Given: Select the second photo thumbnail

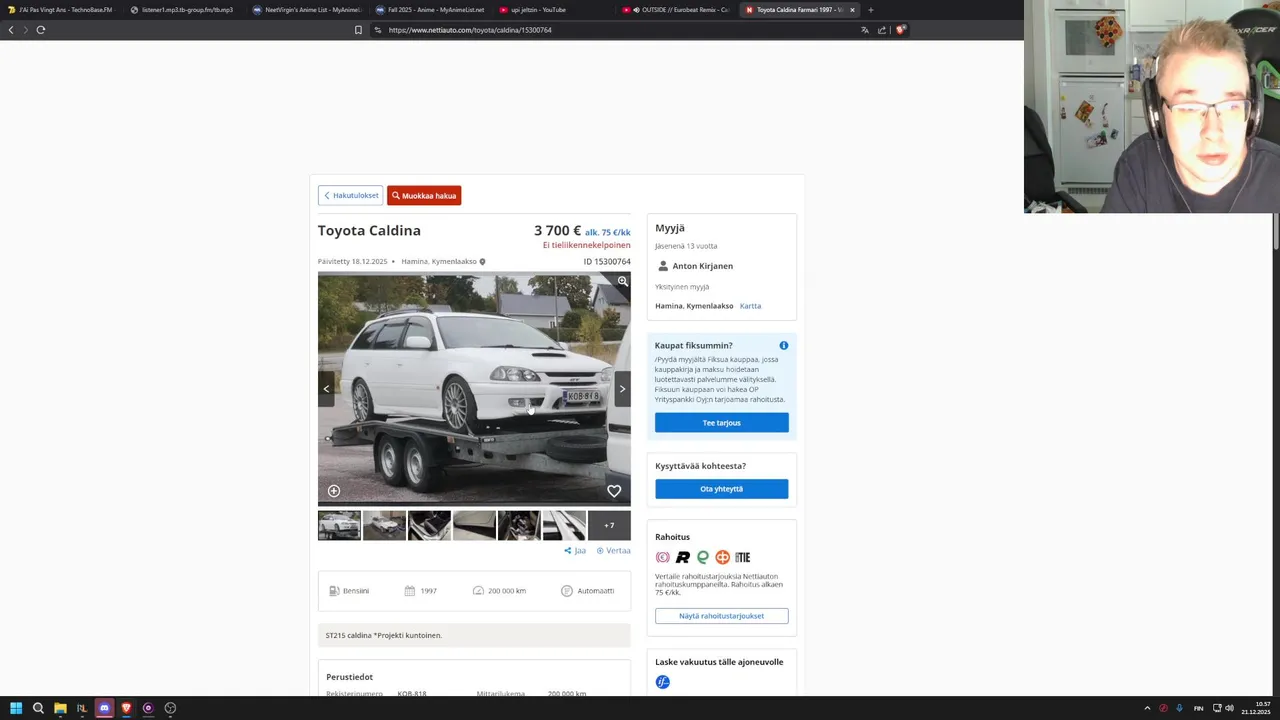Looking at the screenshot, I should pos(384,525).
